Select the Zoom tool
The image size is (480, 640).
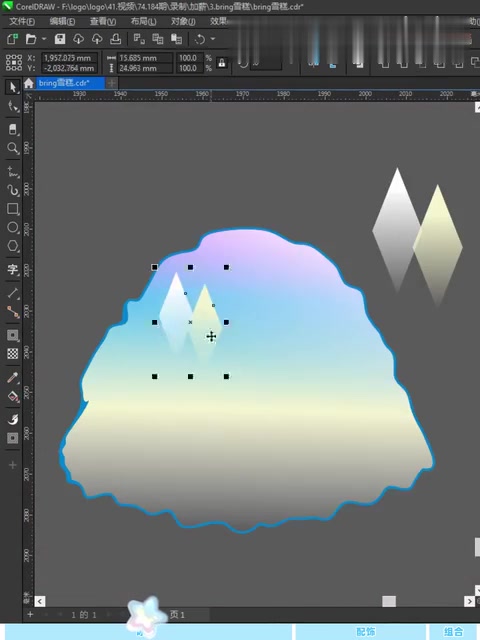(x=12, y=148)
